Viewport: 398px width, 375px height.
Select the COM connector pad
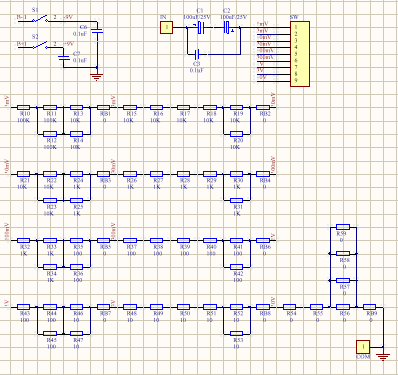[363, 347]
